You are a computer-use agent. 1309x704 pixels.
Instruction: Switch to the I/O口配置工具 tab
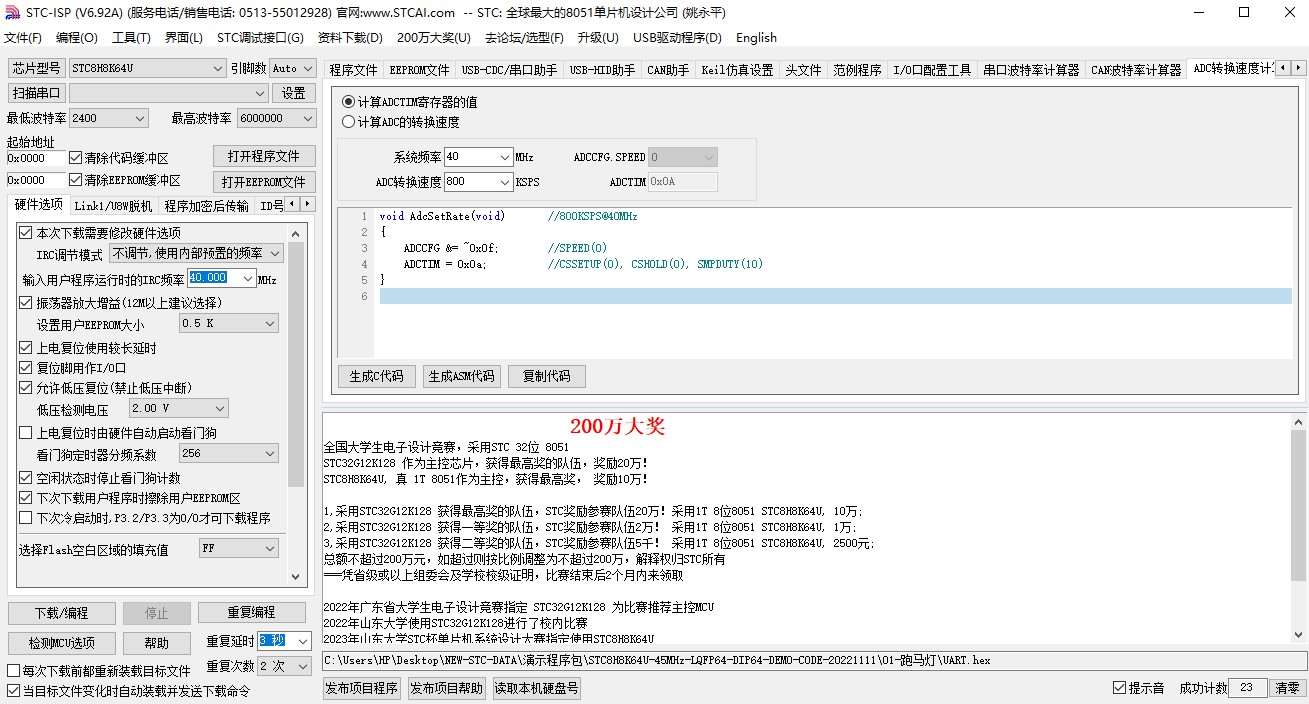point(932,70)
